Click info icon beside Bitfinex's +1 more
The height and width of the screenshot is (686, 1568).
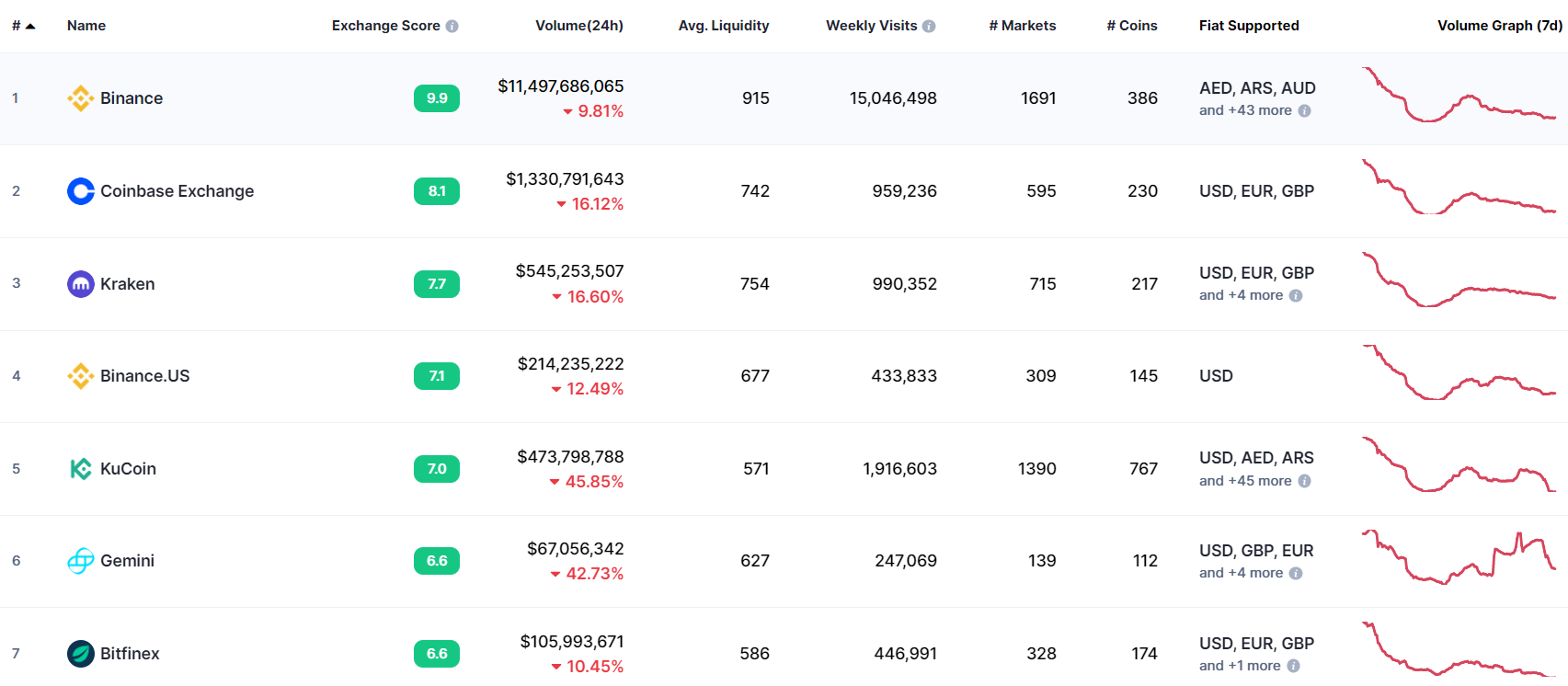[x=1293, y=666]
